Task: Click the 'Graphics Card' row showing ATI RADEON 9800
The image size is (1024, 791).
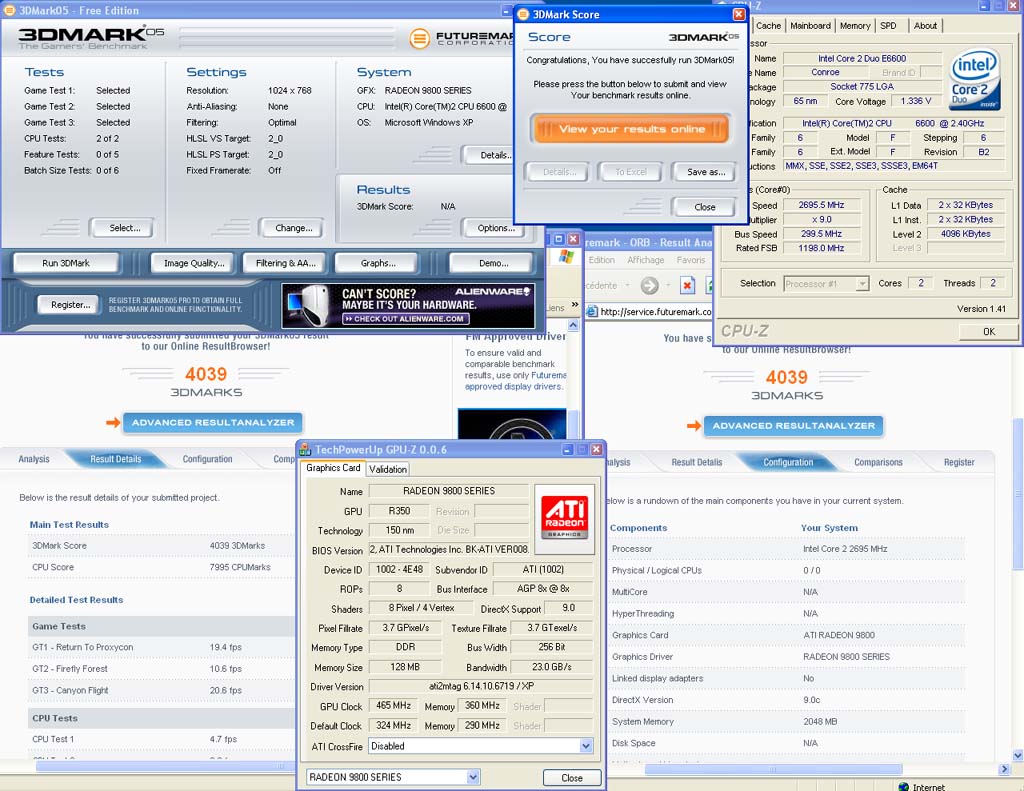Action: [x=787, y=635]
